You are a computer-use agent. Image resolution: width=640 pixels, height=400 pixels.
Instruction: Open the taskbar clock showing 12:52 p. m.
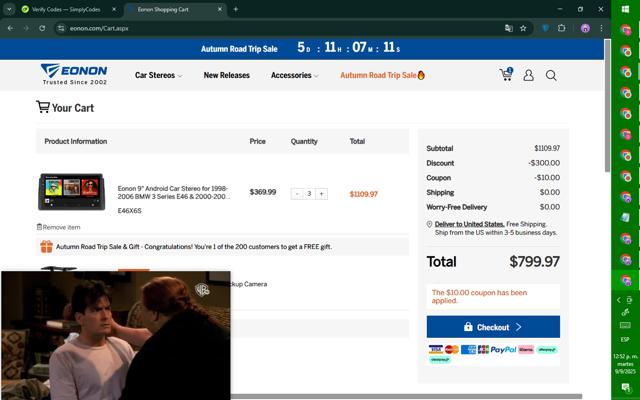click(x=625, y=363)
